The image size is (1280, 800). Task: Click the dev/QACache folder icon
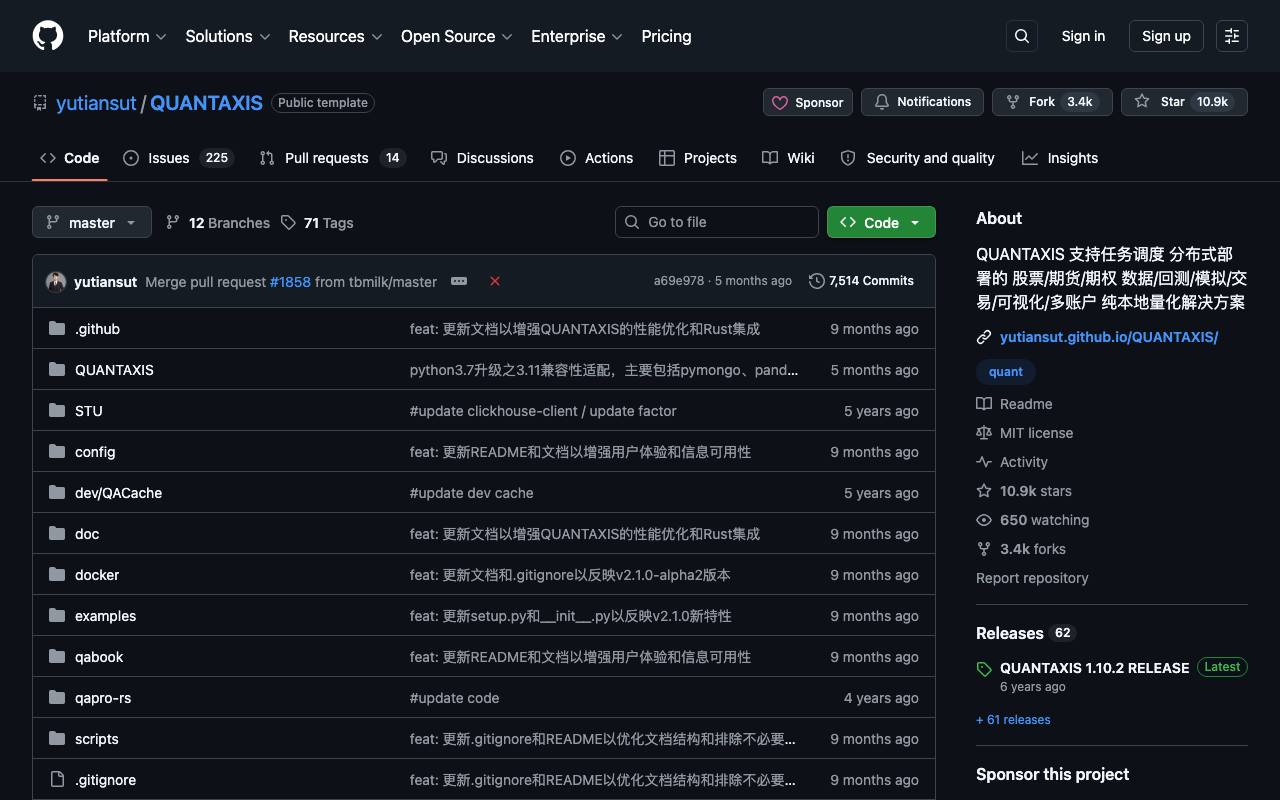(x=57, y=493)
